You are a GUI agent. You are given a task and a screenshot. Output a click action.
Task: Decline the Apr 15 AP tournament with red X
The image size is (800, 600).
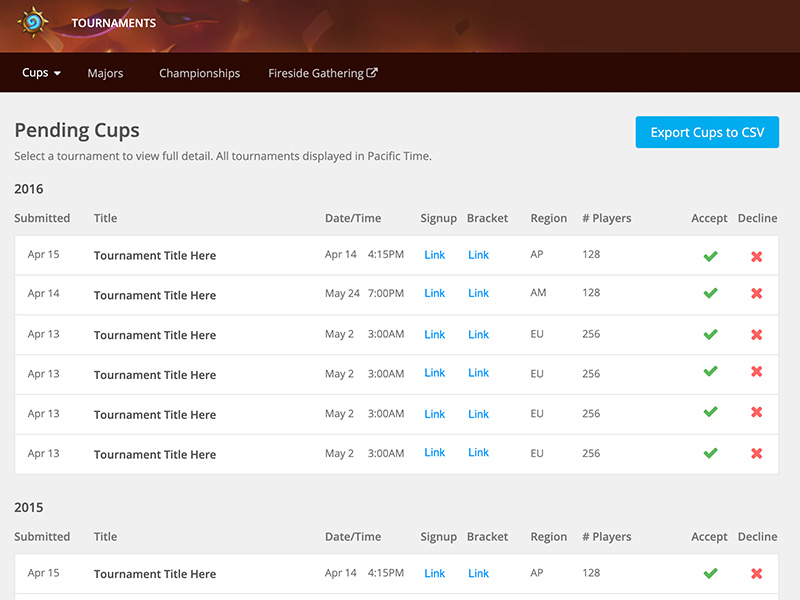coord(757,255)
